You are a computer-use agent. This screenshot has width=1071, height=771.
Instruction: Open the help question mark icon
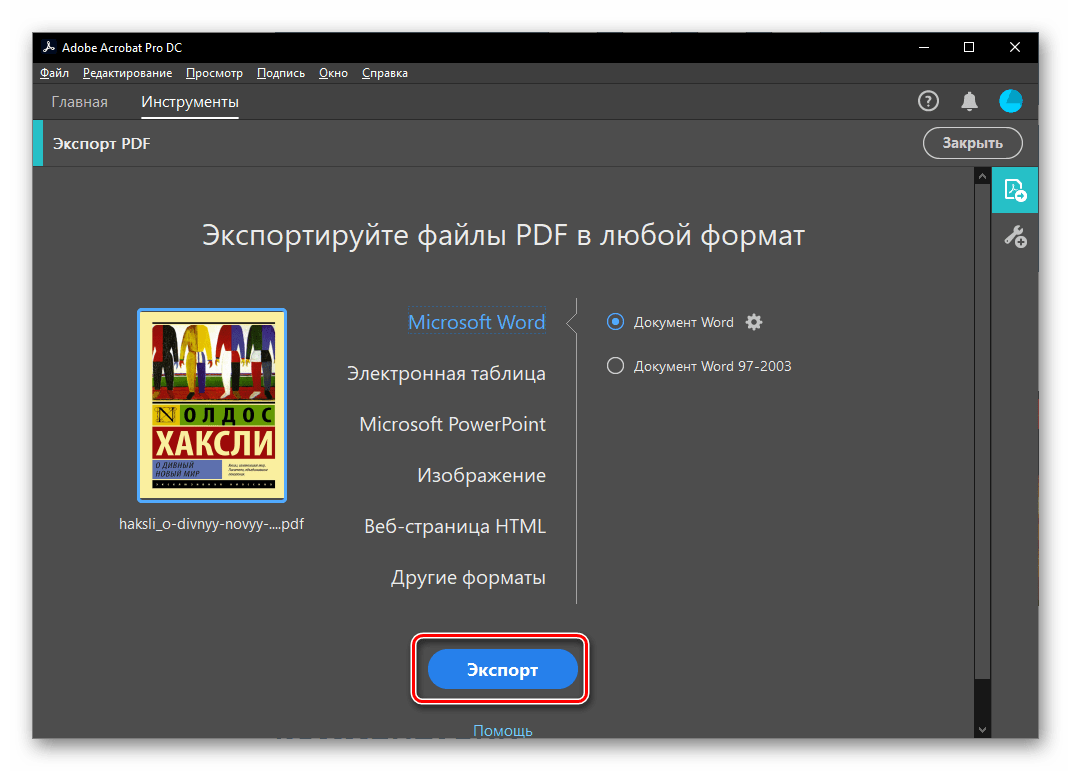[928, 102]
